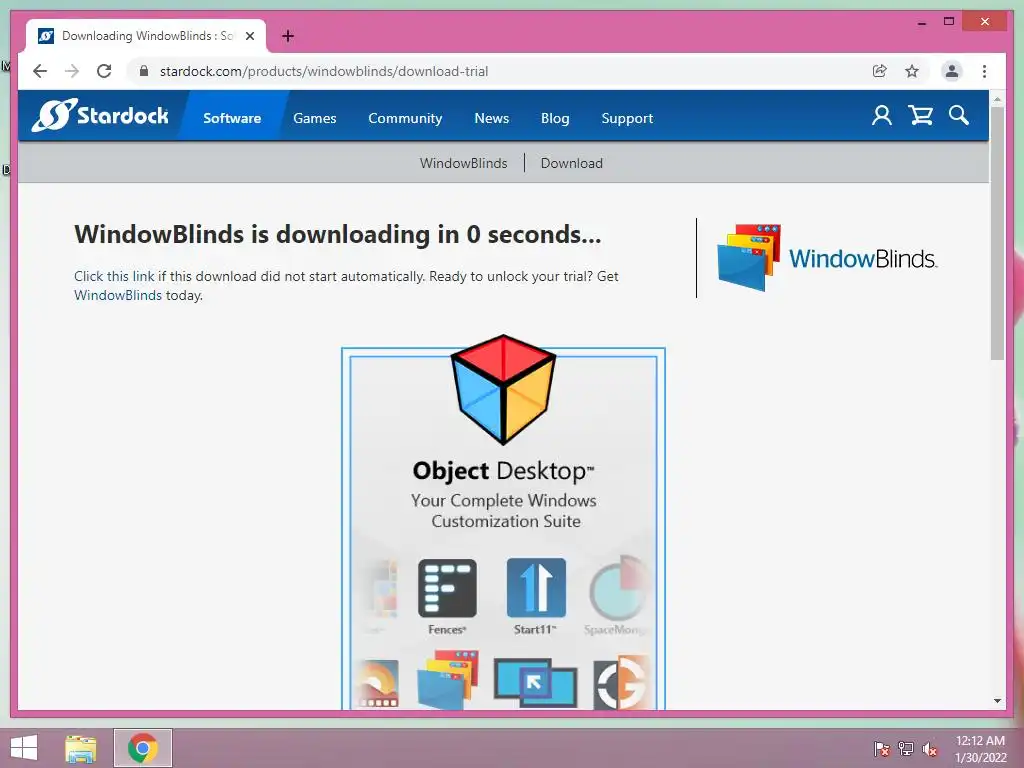
Task: Open the Software menu
Action: point(232,118)
